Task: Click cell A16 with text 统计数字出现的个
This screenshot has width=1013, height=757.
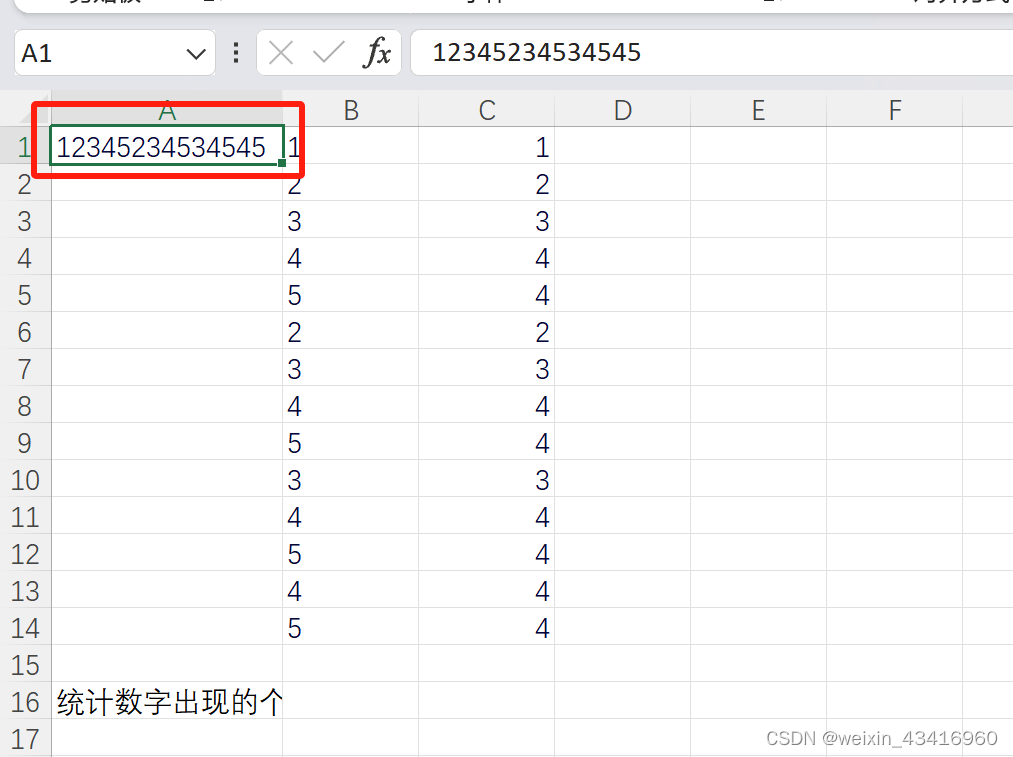Action: coord(167,702)
